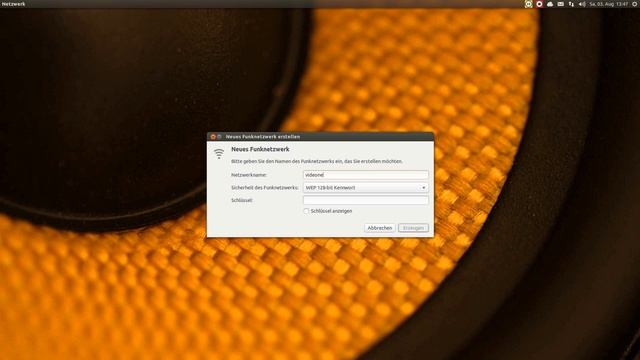640x360 pixels.
Task: Click the Erzeugen button
Action: coord(413,228)
